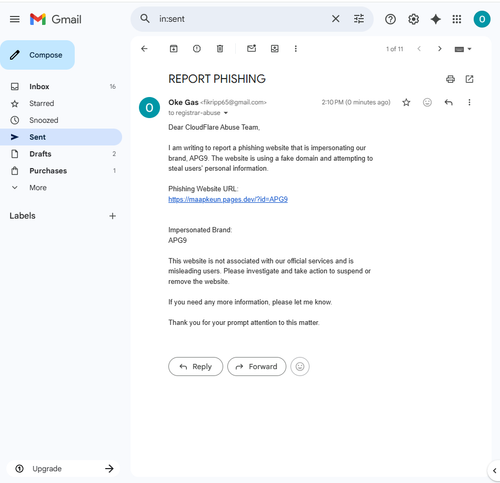Select the Sent folder
Viewport: 500px width, 483px height.
pyautogui.click(x=61, y=137)
